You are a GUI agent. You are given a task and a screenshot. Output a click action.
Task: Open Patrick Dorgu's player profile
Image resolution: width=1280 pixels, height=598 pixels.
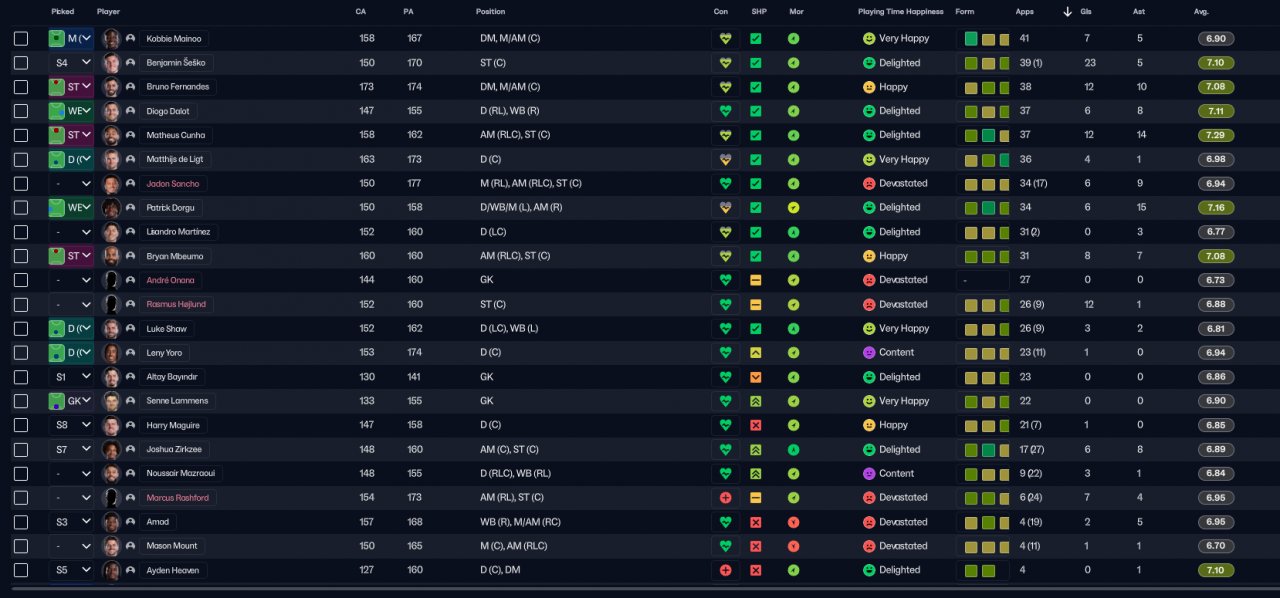[x=171, y=208]
